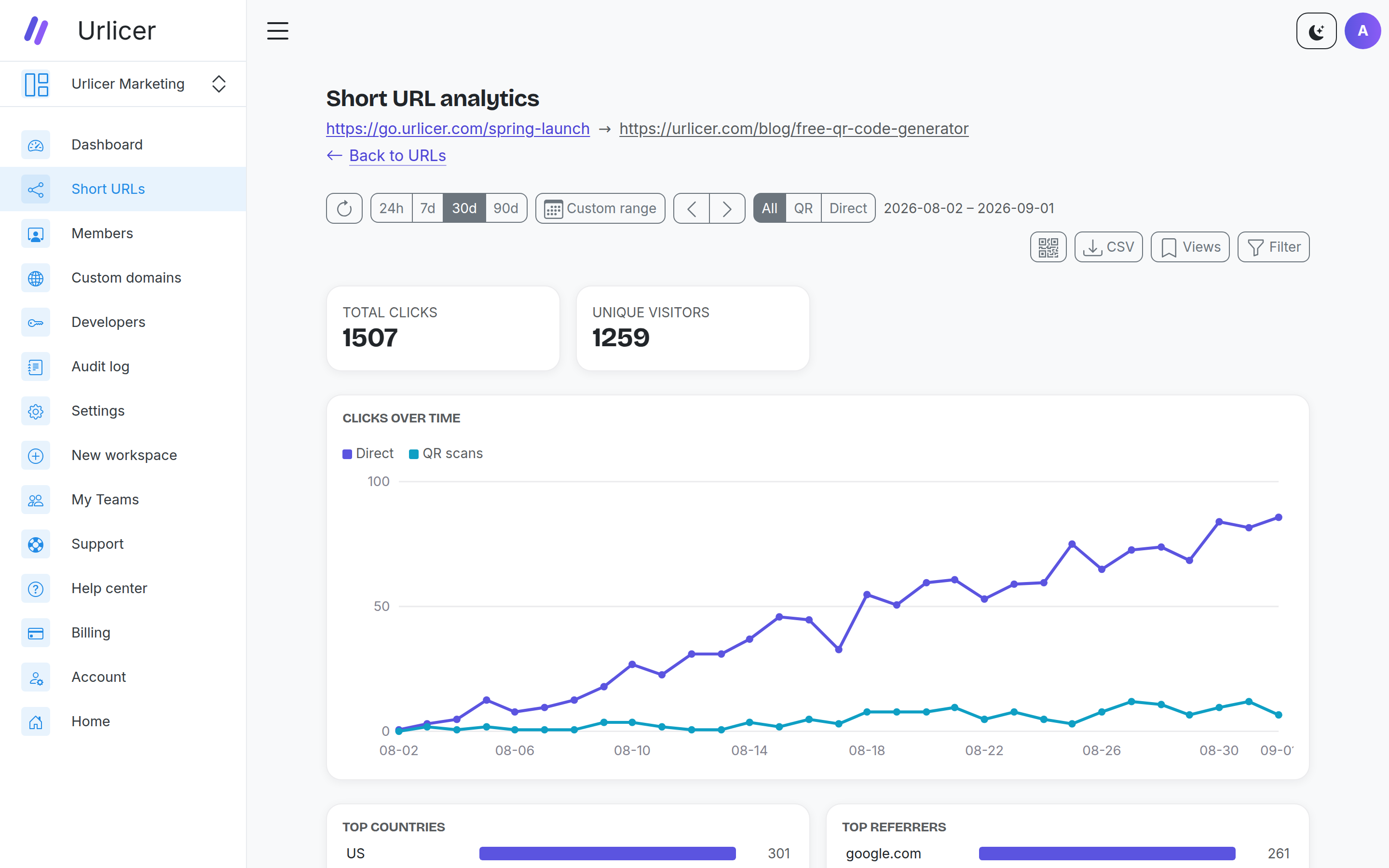This screenshot has height=868, width=1389.
Task: Open the user avatar A menu
Action: (1362, 31)
